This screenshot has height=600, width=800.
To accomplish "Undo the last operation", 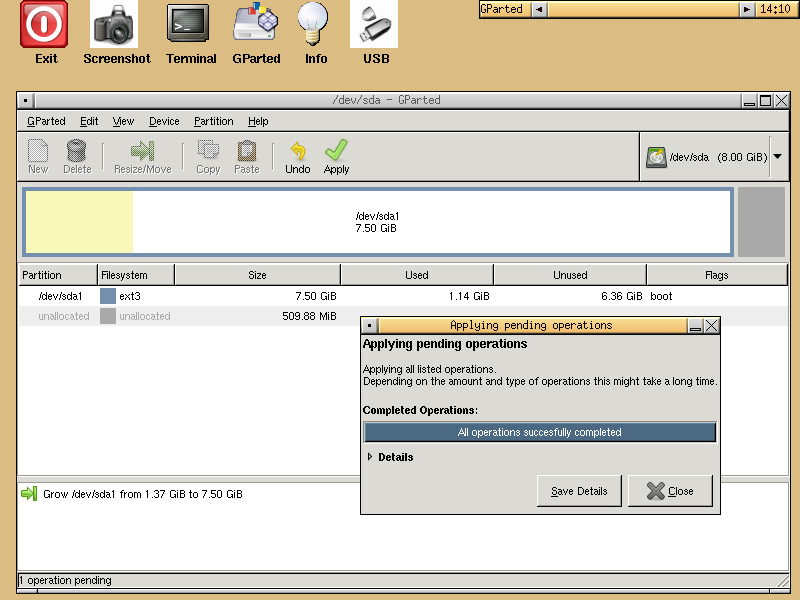I will tap(297, 157).
